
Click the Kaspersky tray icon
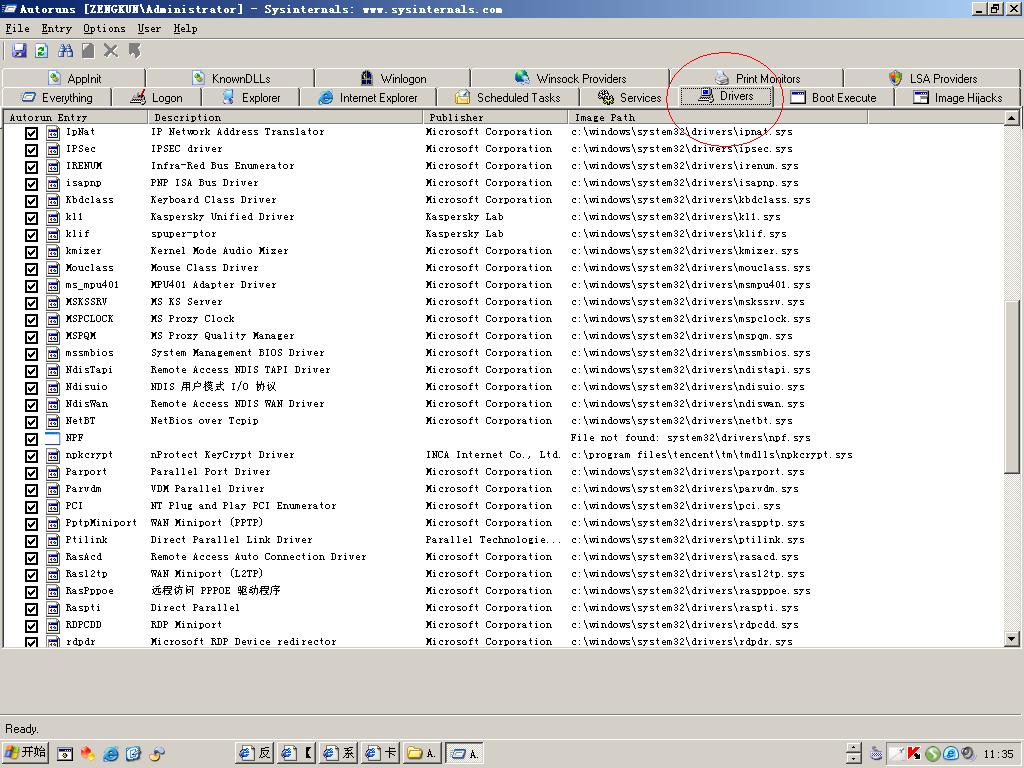914,754
